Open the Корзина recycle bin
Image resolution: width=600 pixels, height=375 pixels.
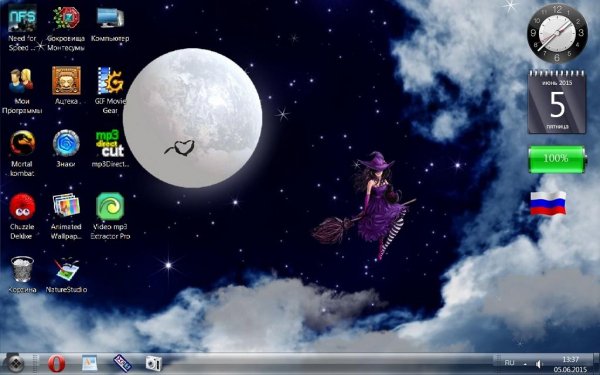click(x=22, y=274)
